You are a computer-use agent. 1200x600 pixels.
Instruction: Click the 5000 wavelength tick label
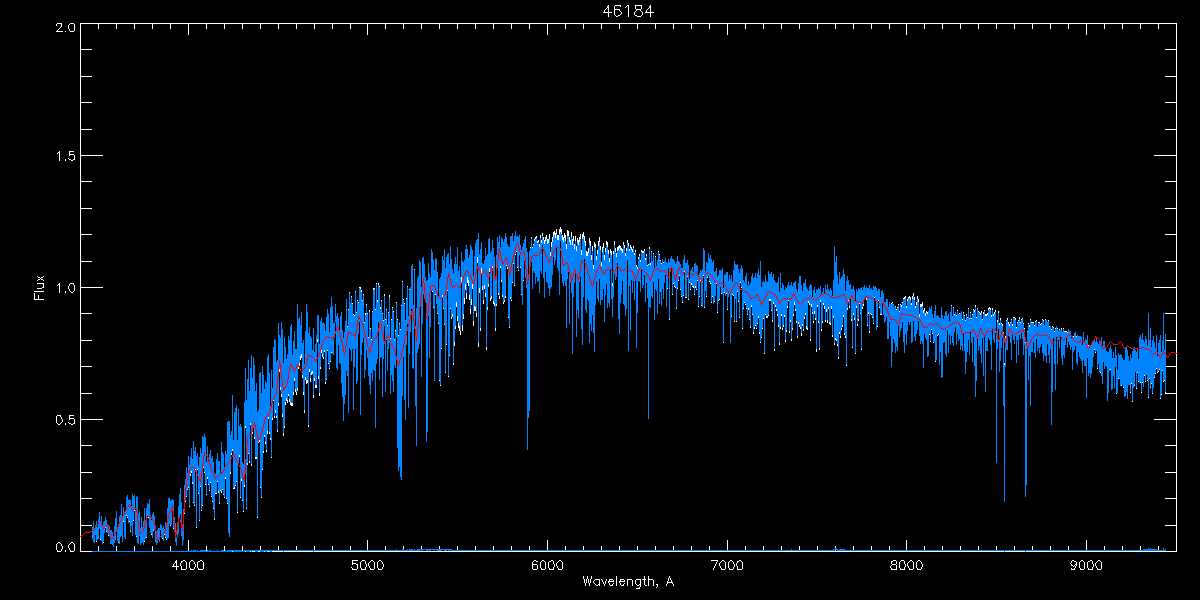(367, 565)
